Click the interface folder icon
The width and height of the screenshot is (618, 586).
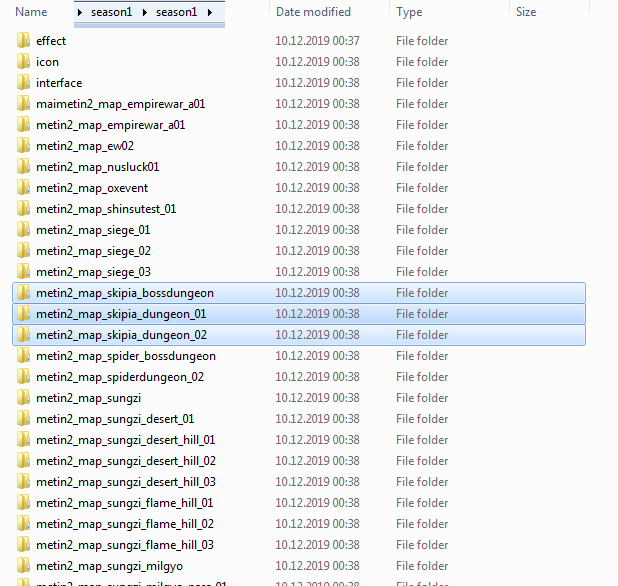point(23,82)
